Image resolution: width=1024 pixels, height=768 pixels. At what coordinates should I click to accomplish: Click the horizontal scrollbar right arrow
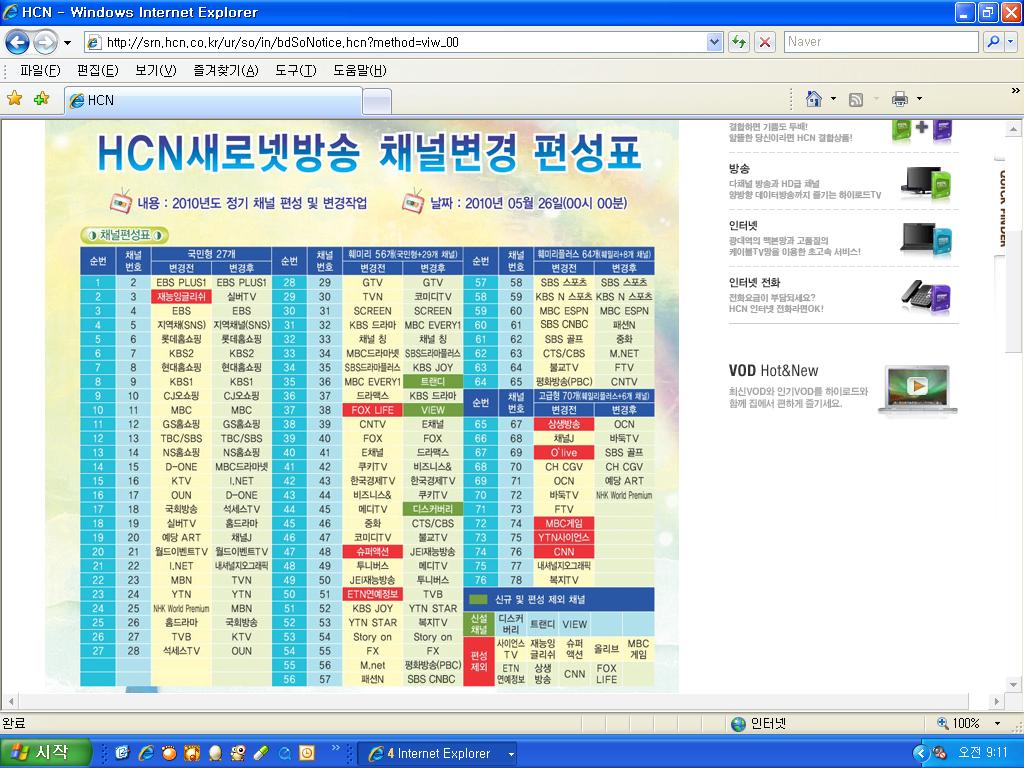pos(997,702)
